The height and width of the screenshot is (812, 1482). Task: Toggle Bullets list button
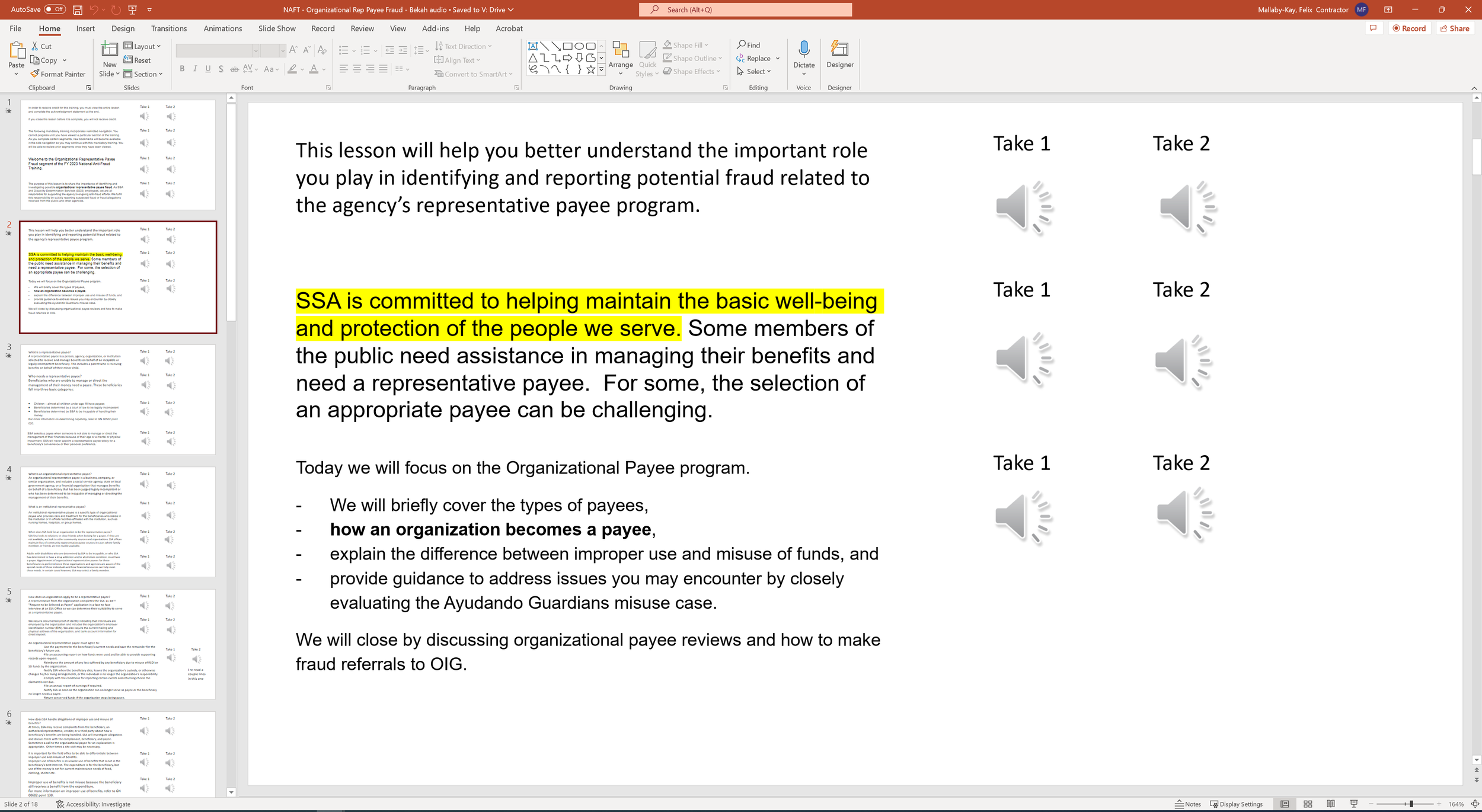point(343,50)
